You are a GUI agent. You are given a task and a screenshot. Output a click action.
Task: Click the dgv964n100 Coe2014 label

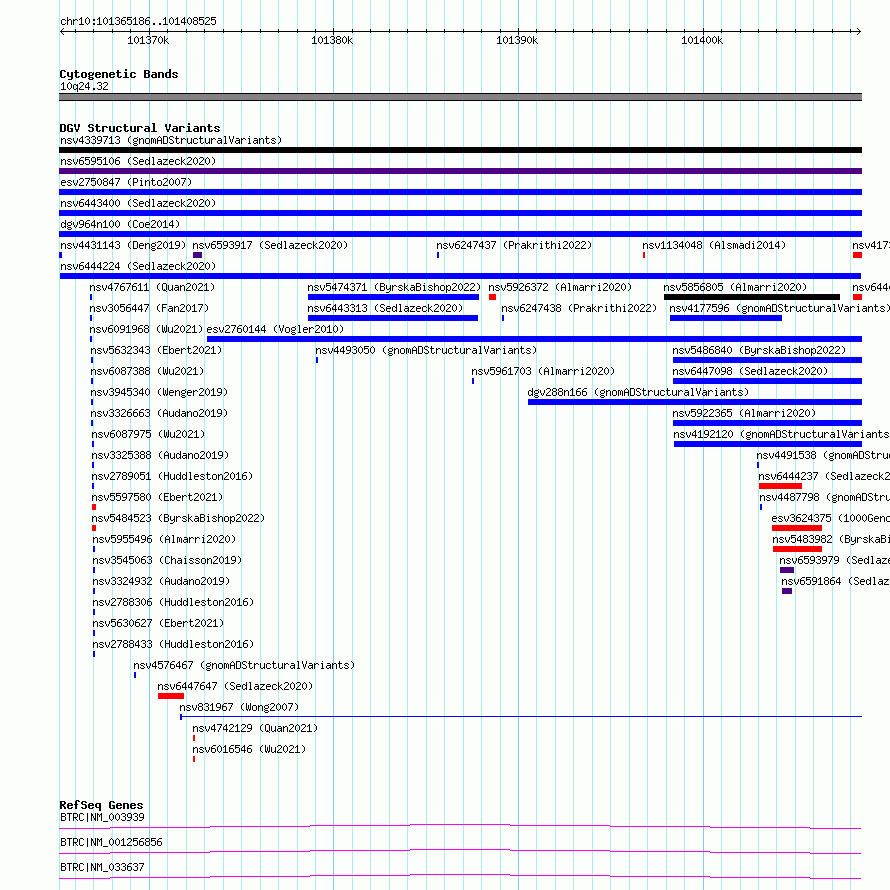[x=120, y=224]
